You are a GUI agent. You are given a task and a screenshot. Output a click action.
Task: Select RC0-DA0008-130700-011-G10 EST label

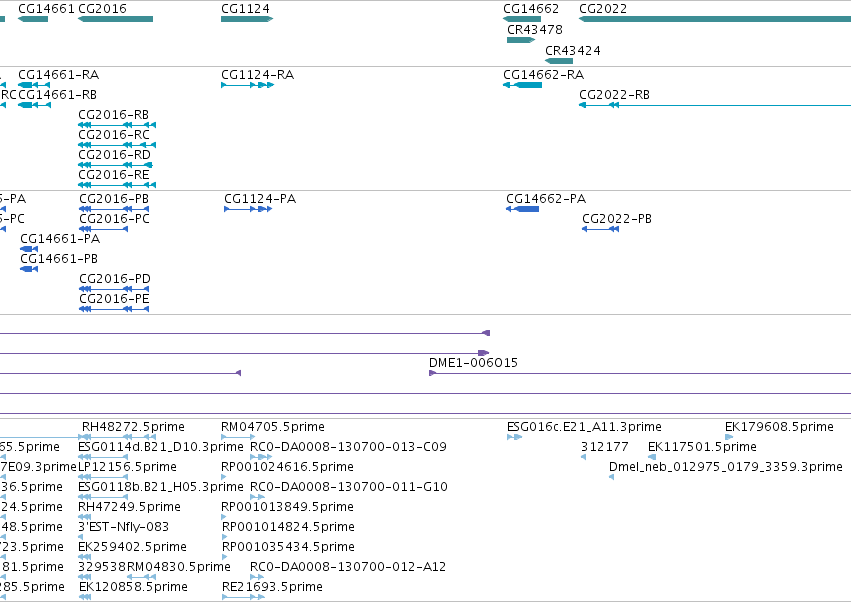[x=349, y=487]
